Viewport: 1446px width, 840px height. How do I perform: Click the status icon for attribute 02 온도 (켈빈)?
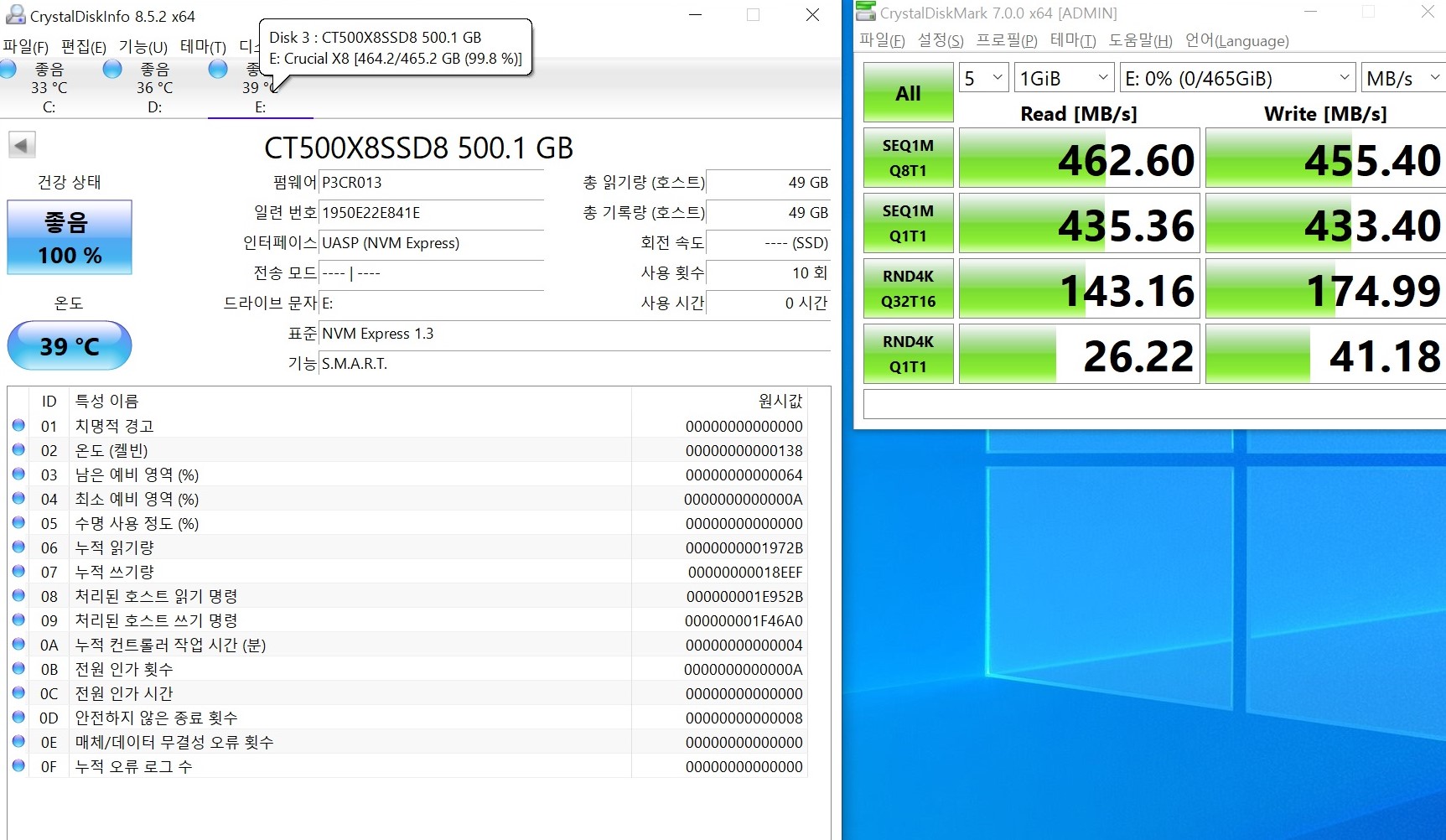(18, 449)
